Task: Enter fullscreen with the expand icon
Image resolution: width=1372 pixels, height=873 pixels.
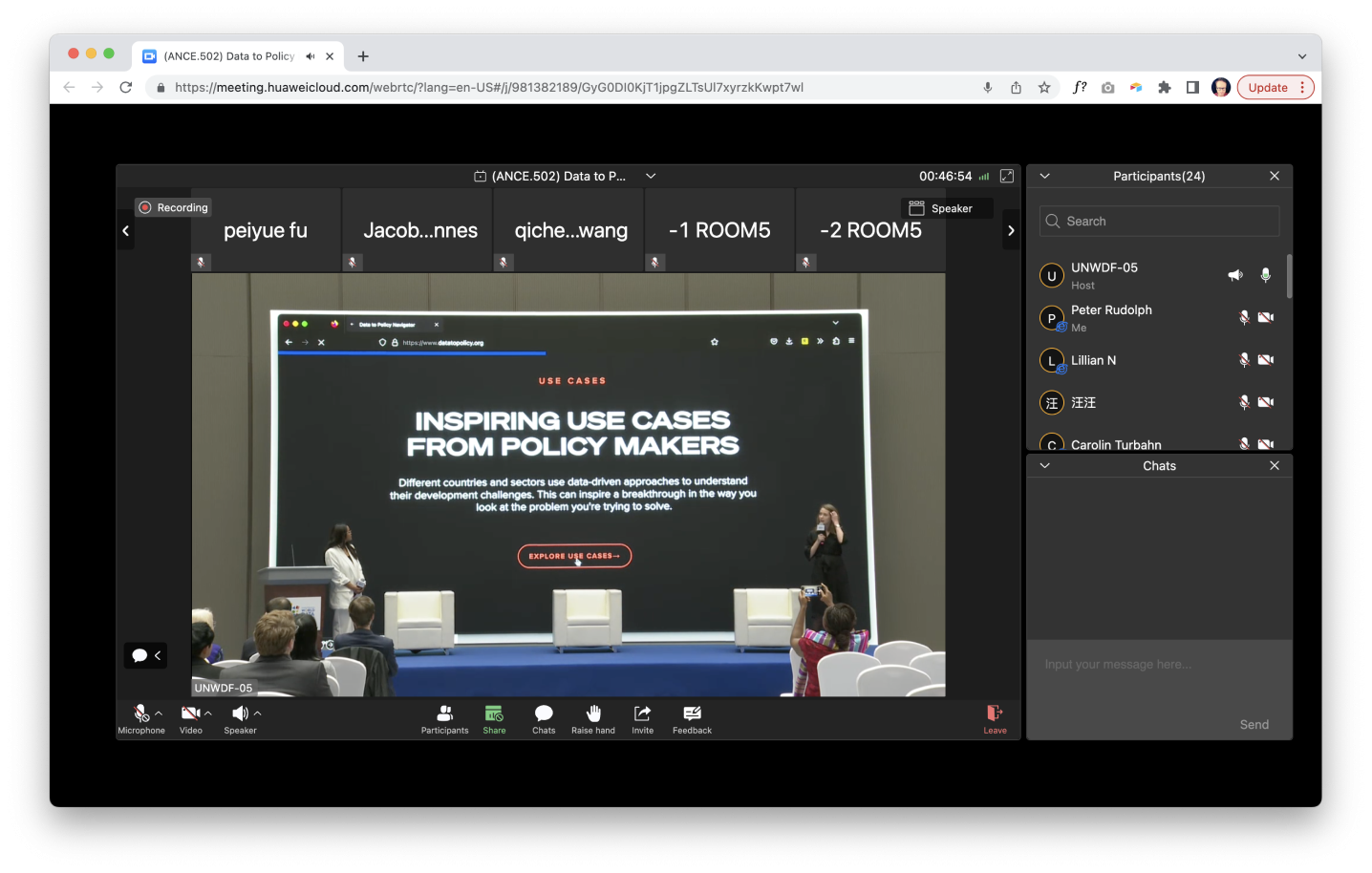Action: 1006,176
